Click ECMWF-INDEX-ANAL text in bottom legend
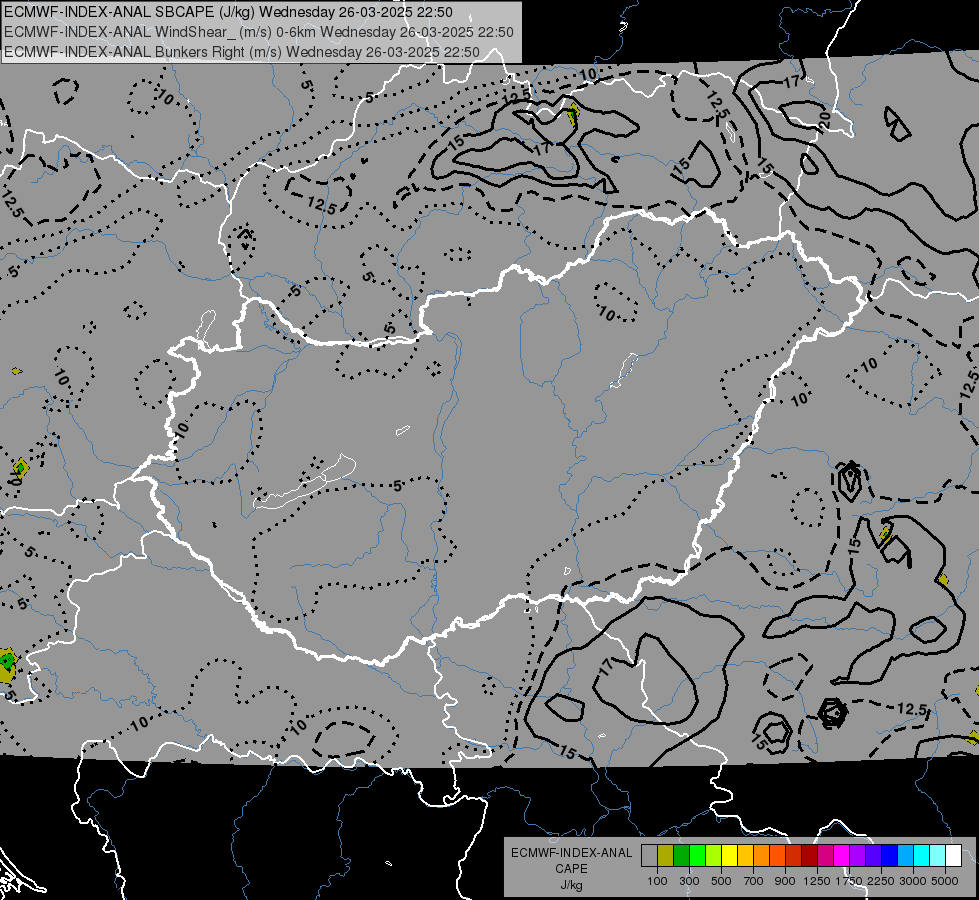979x900 pixels. pos(571,853)
